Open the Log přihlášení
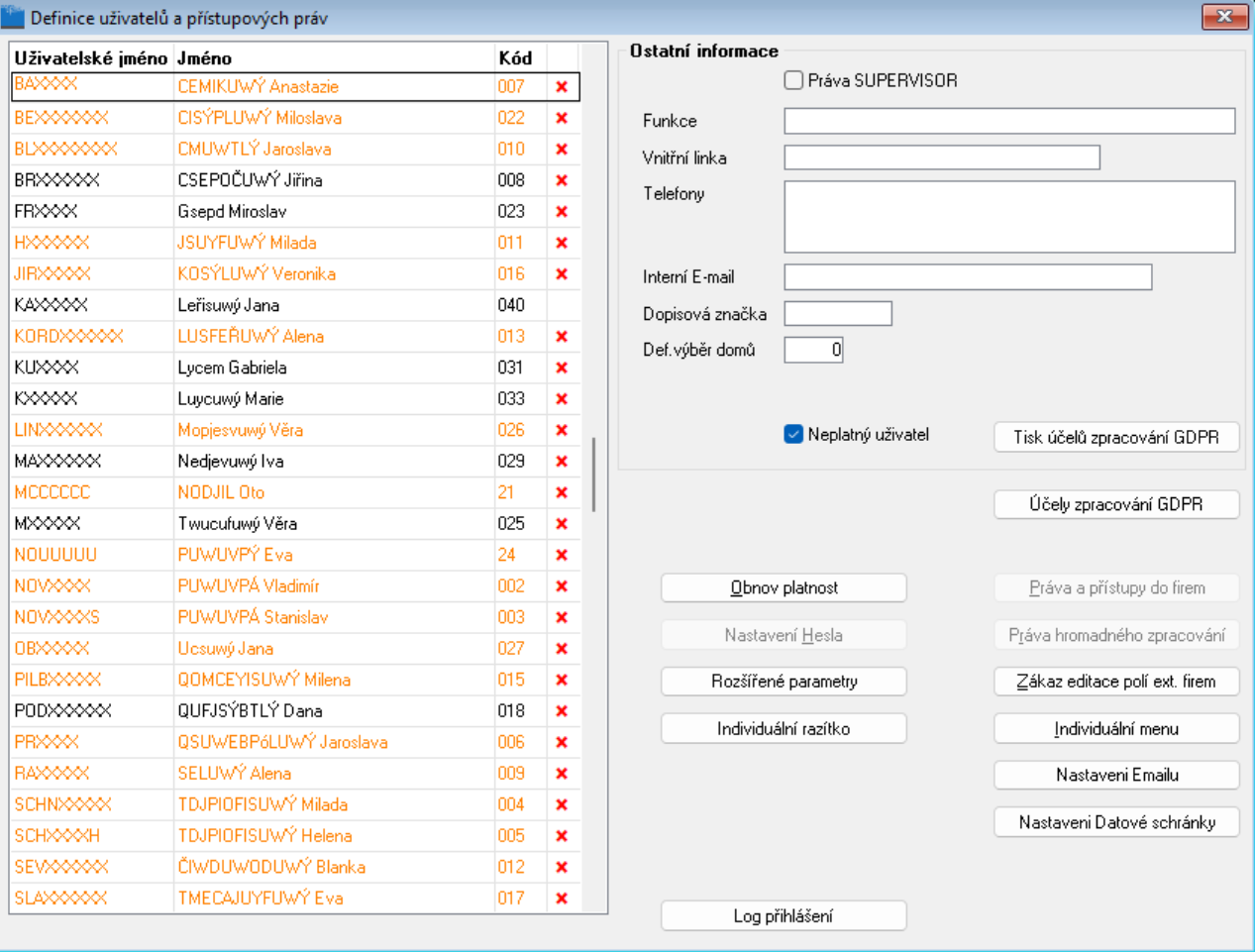The height and width of the screenshot is (952, 1255). (x=784, y=916)
